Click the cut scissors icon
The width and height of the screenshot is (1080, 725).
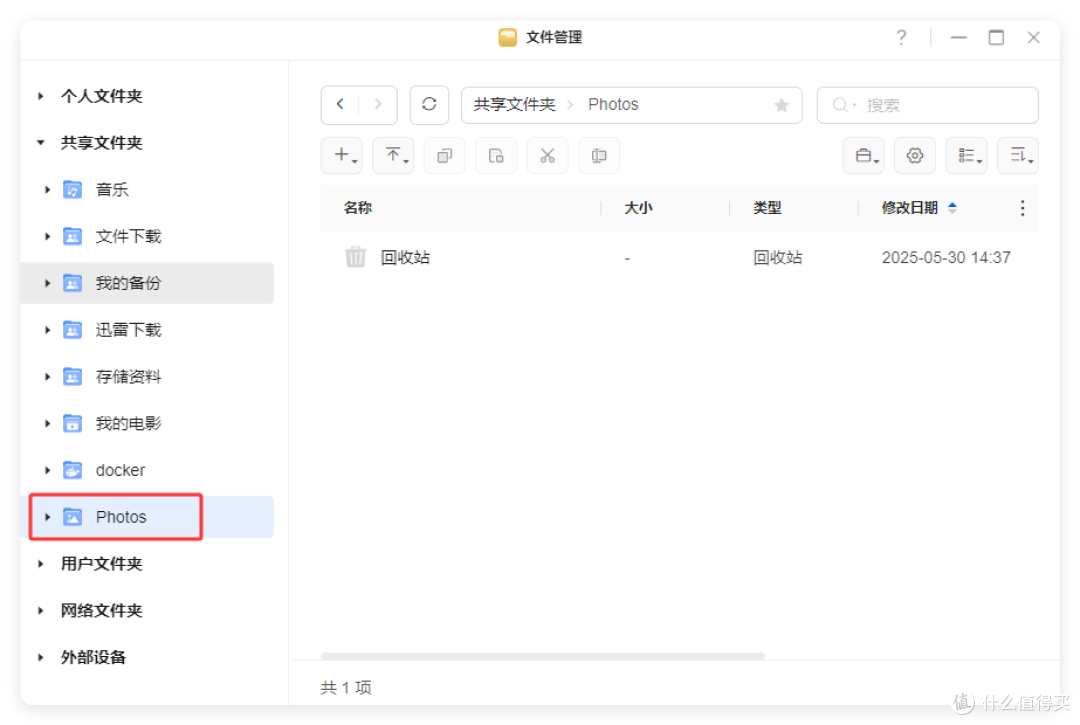(547, 156)
